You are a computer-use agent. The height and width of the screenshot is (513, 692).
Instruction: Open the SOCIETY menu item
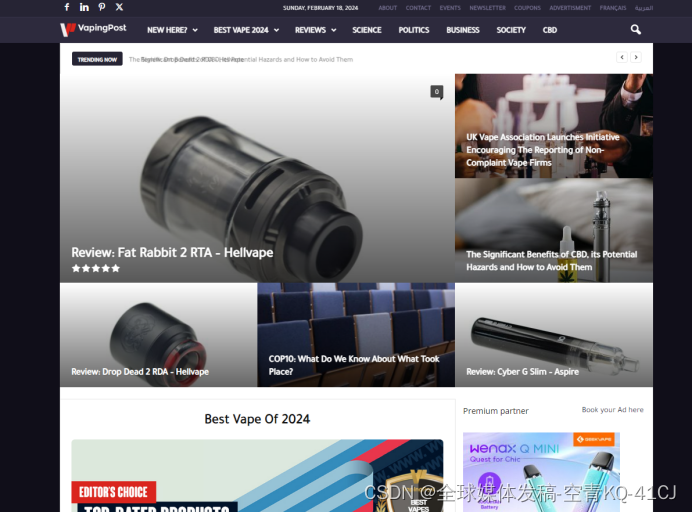[x=511, y=30]
